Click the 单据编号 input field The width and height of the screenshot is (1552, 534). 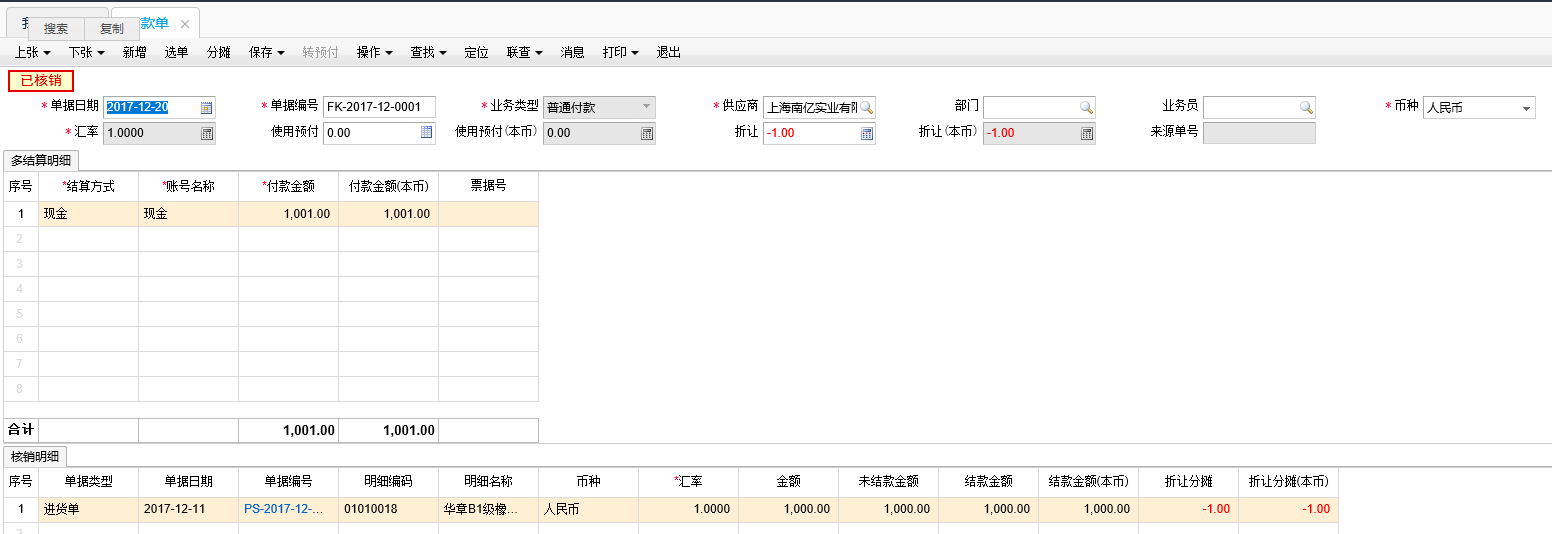(379, 108)
